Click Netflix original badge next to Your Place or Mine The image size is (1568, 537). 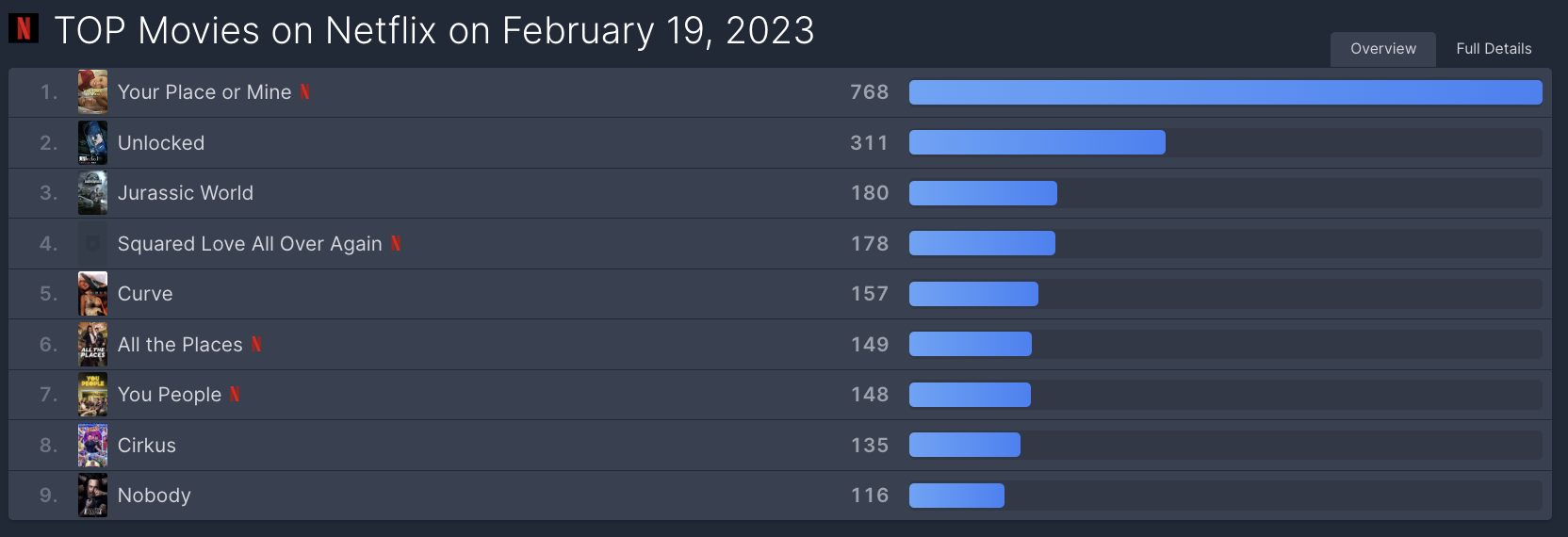[x=305, y=92]
